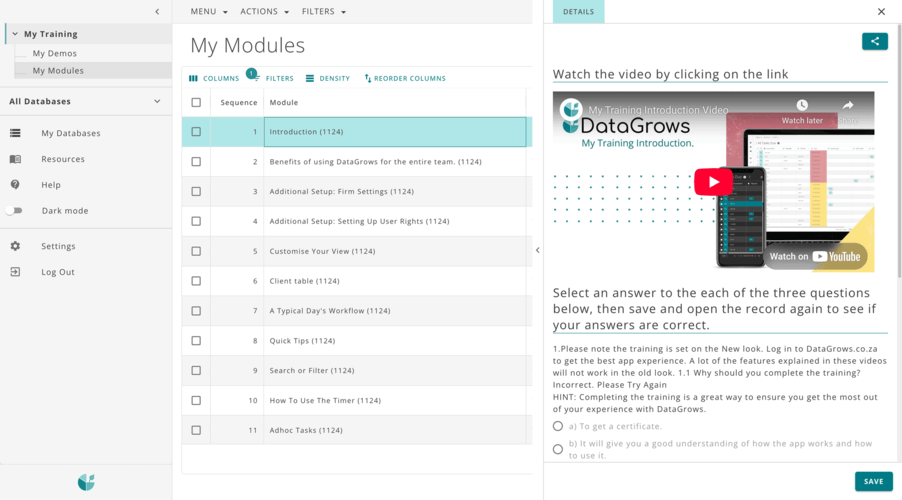
Task: Click the Log Out icon
Action: (x=15, y=272)
